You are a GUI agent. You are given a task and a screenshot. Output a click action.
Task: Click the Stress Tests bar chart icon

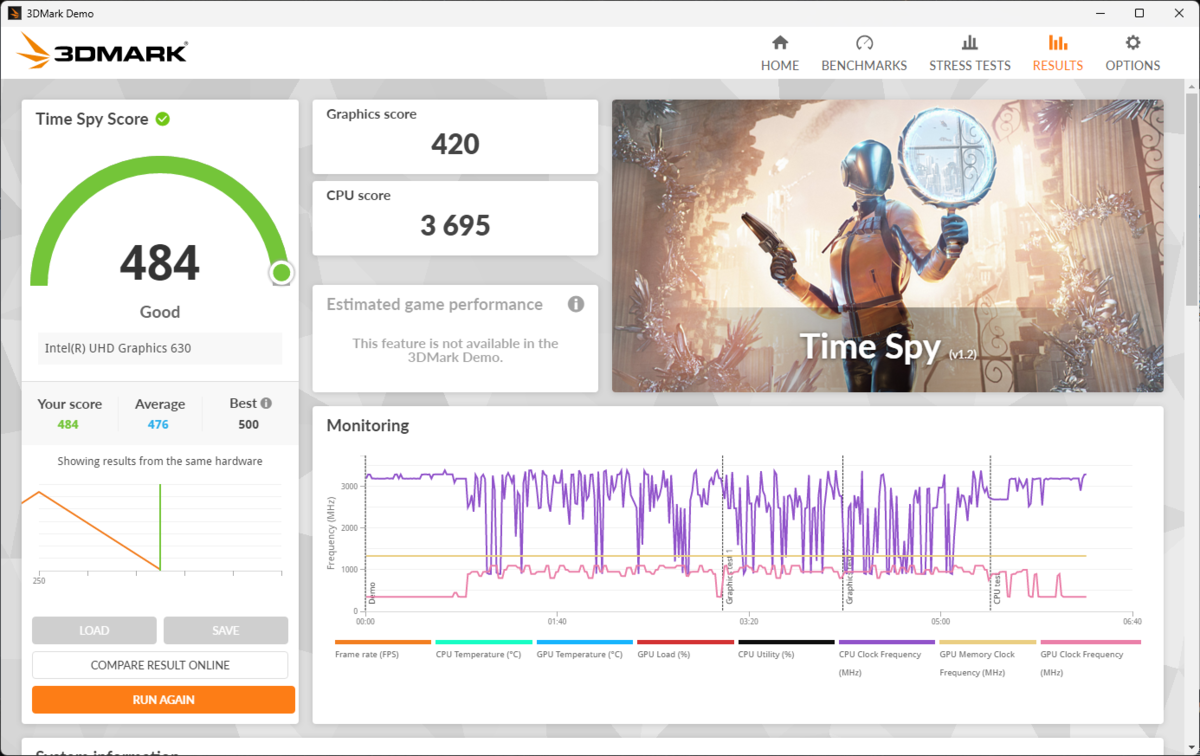[x=970, y=42]
